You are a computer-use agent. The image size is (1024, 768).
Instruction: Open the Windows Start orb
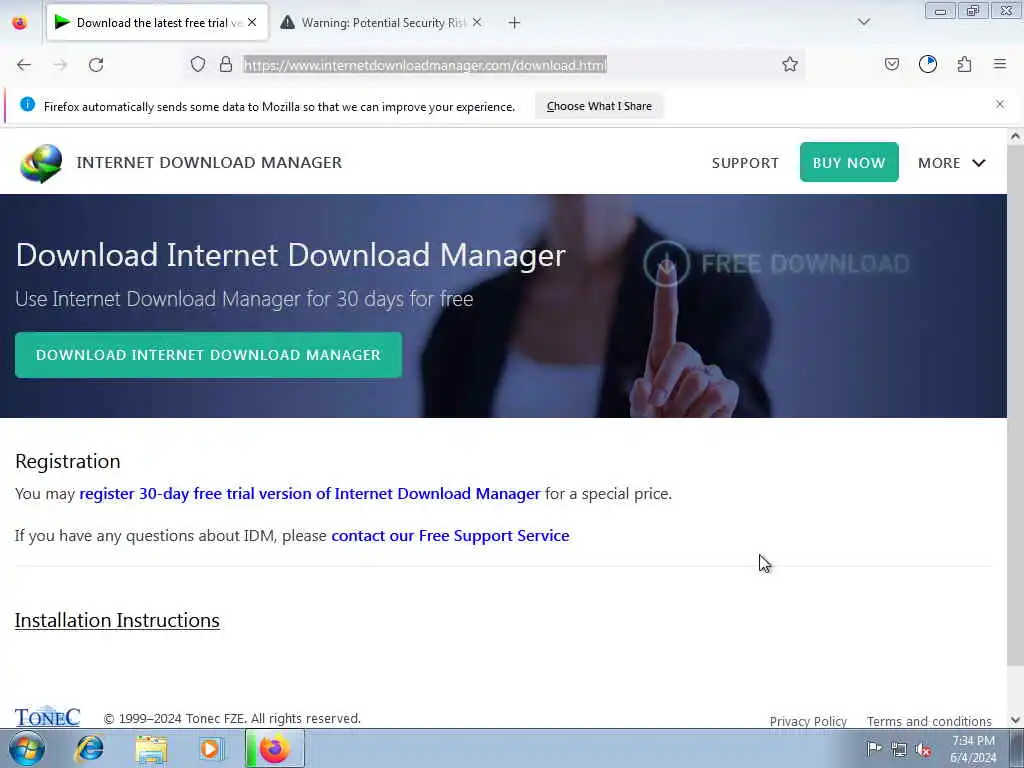tap(27, 748)
